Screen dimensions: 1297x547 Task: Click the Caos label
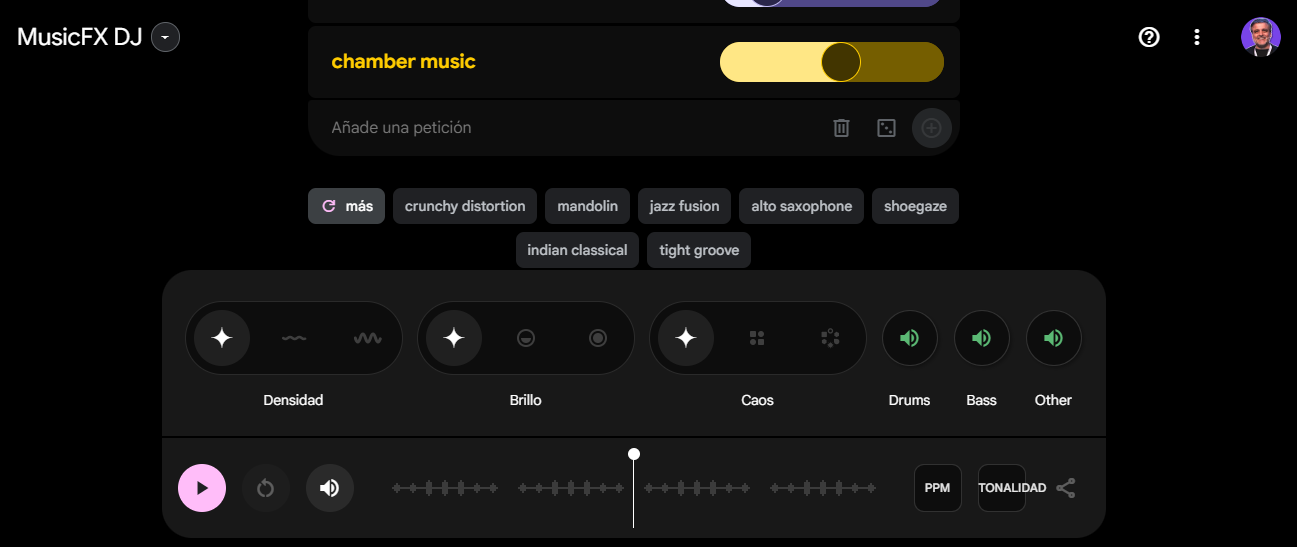pos(758,400)
